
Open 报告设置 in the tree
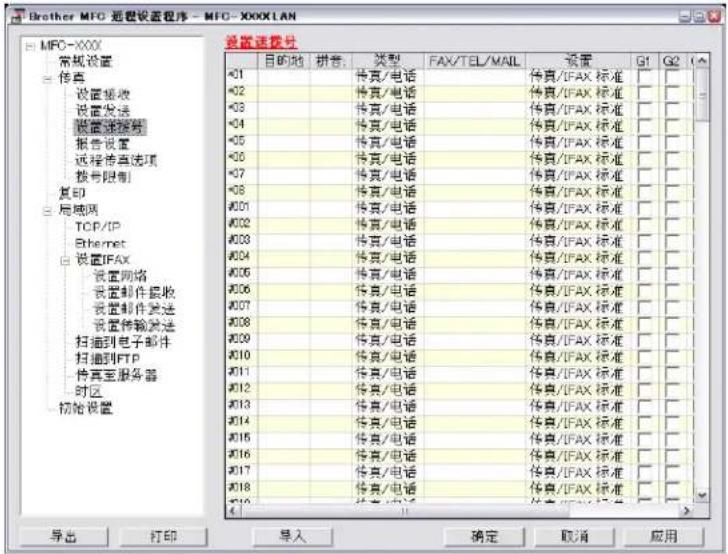point(103,144)
